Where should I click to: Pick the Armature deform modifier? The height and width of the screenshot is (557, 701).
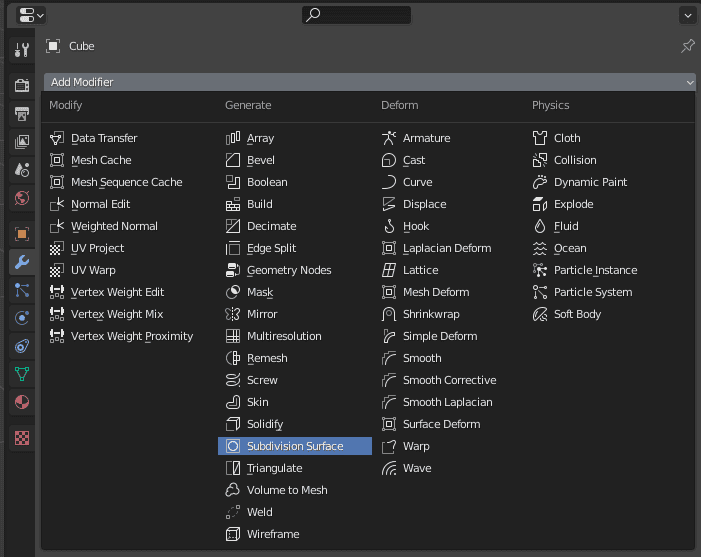(x=425, y=138)
